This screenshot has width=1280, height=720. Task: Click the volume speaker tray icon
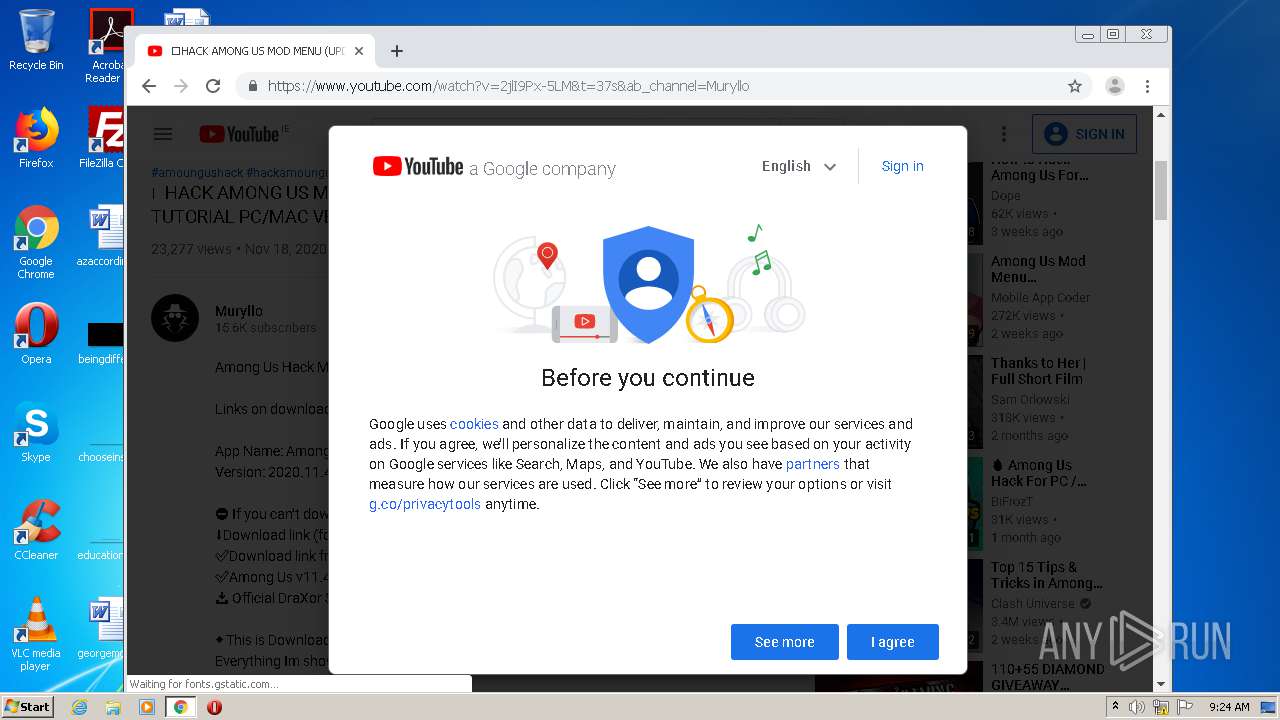[1137, 707]
